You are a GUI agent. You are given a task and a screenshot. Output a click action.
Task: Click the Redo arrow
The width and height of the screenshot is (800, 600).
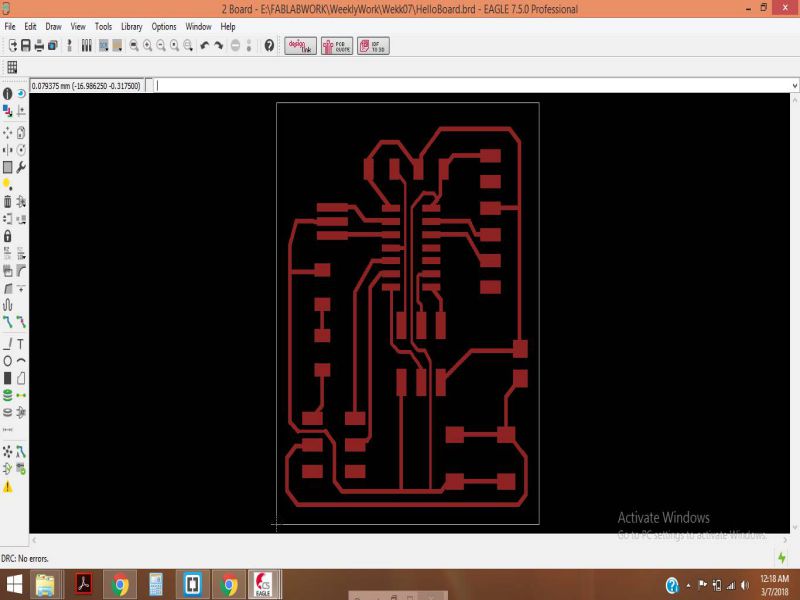(x=218, y=46)
